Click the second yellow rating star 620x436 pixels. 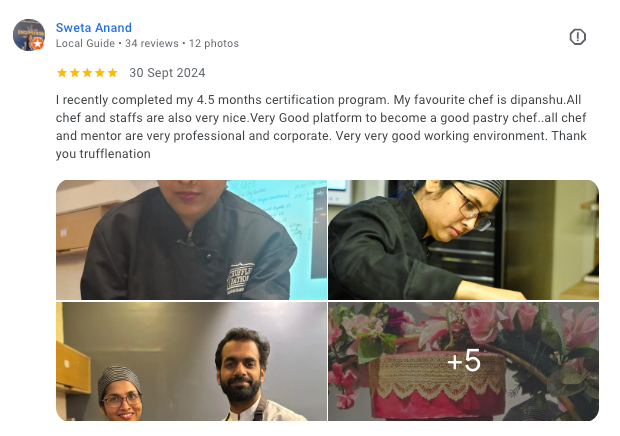(75, 73)
